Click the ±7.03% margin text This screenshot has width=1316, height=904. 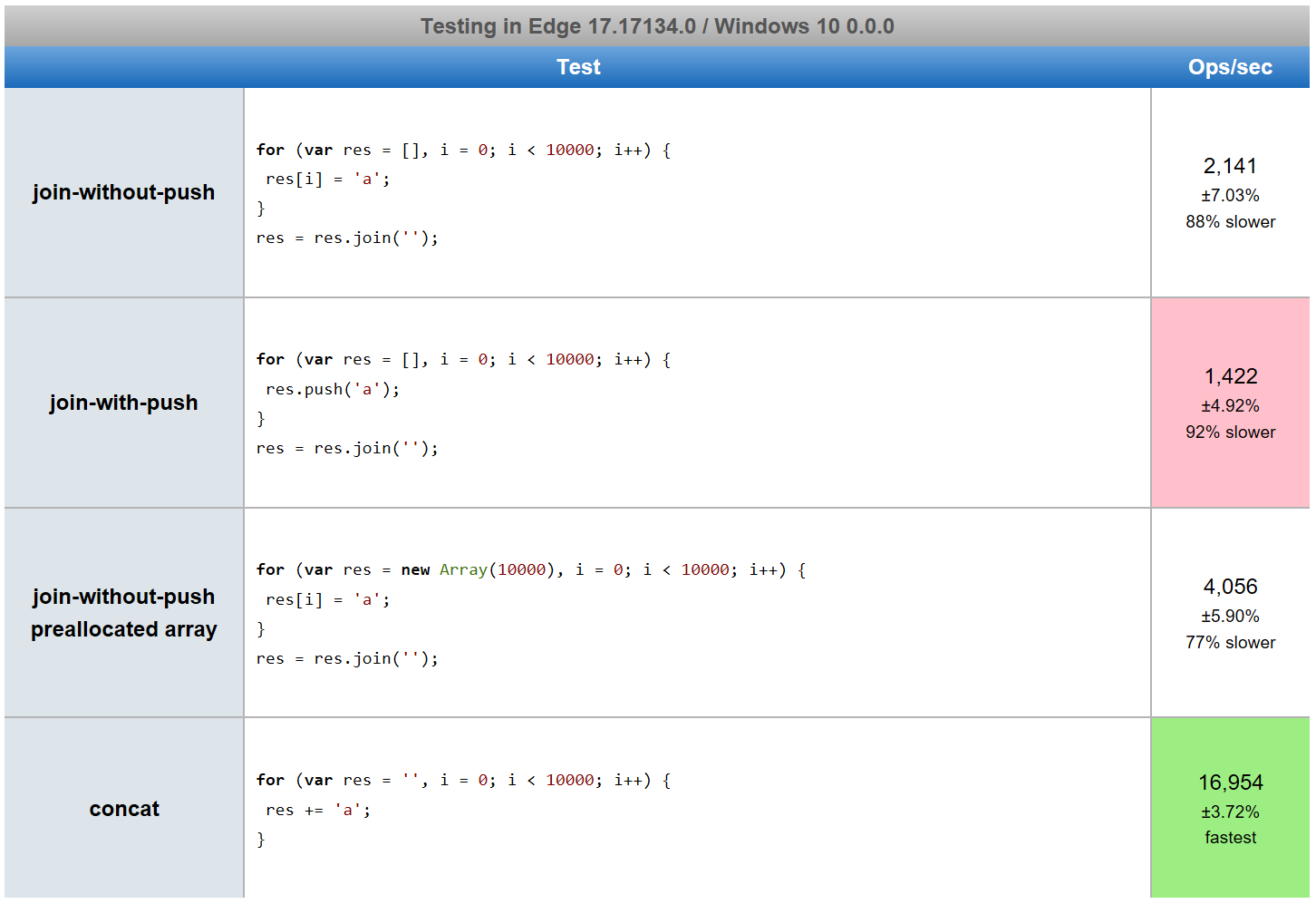point(1230,195)
